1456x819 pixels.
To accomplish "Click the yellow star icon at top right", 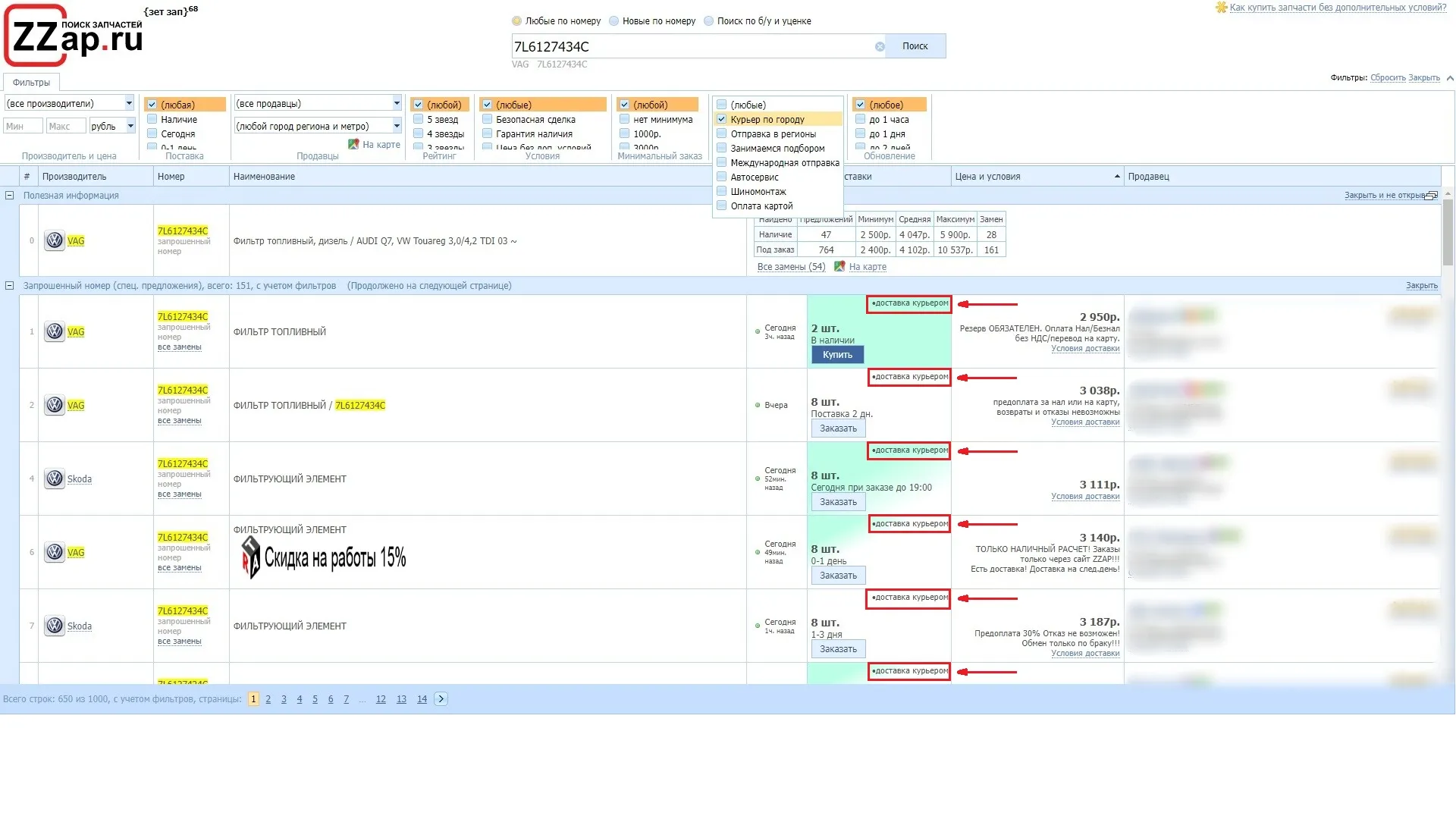I will point(1221,8).
